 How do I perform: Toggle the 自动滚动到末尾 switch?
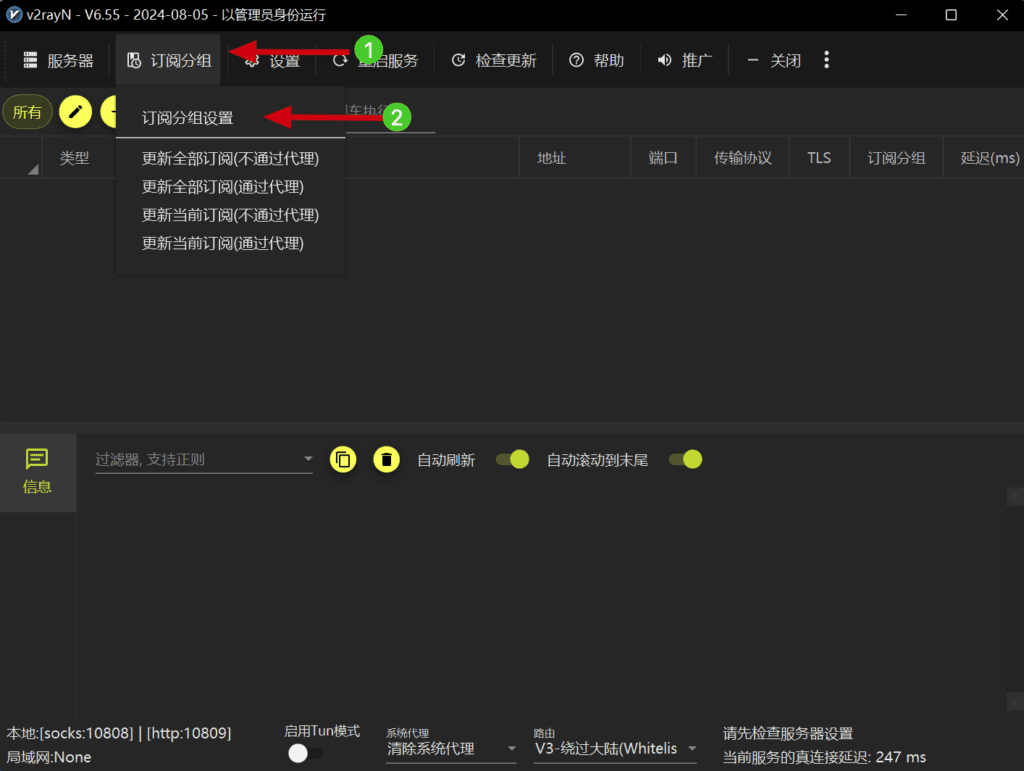point(686,460)
